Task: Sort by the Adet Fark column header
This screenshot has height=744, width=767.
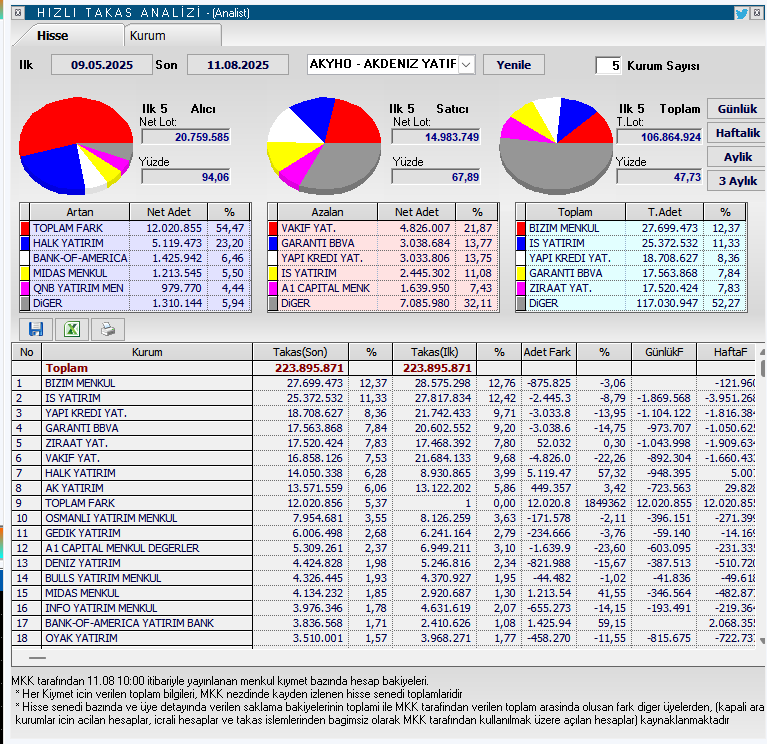Action: pos(547,352)
